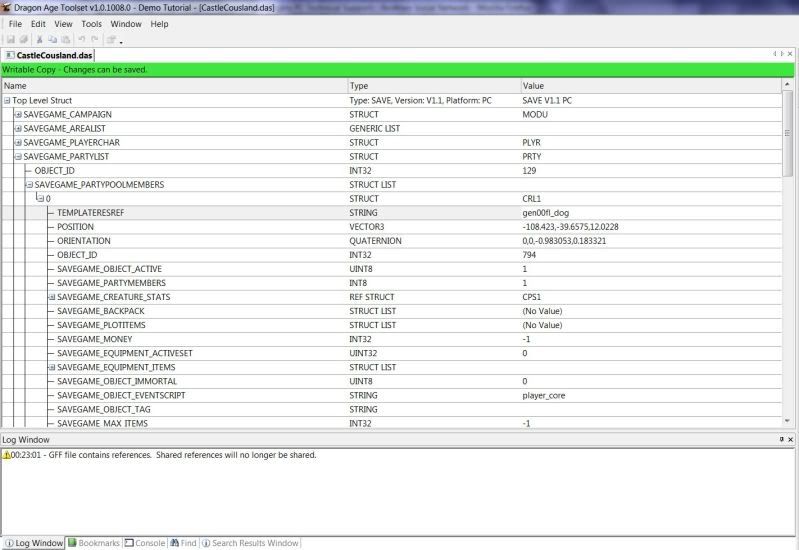Select the SAVEGAME_OBJECT_IMMORTAL row
799x550 pixels.
(x=391, y=381)
